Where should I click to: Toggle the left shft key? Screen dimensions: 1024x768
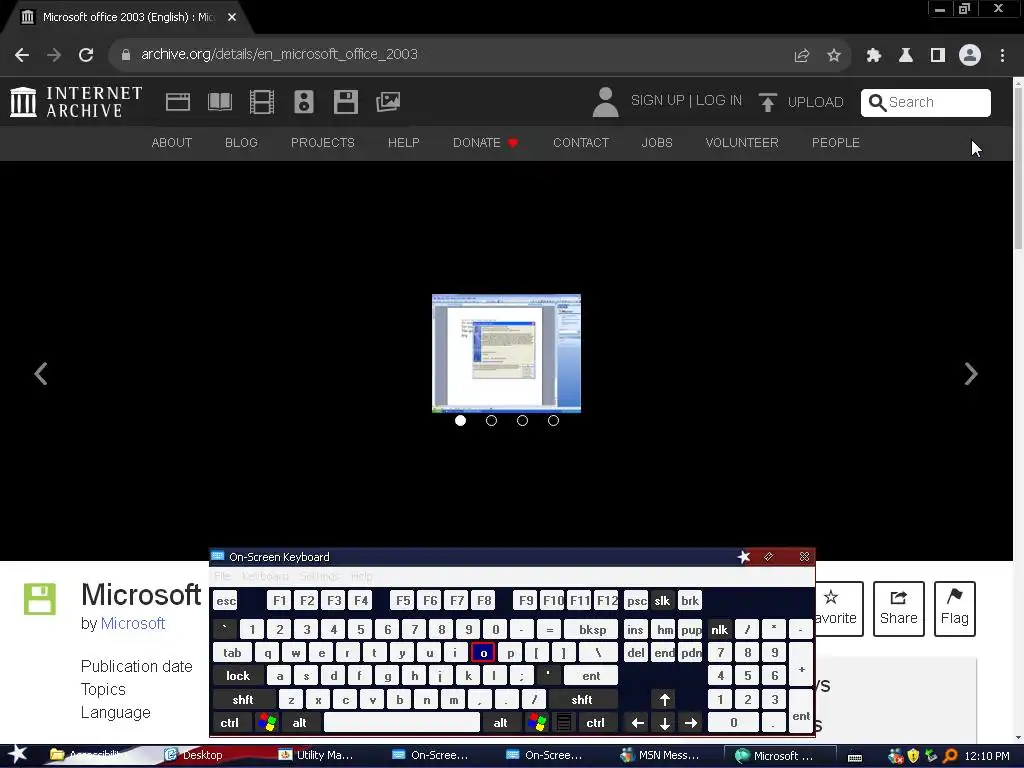coord(243,699)
